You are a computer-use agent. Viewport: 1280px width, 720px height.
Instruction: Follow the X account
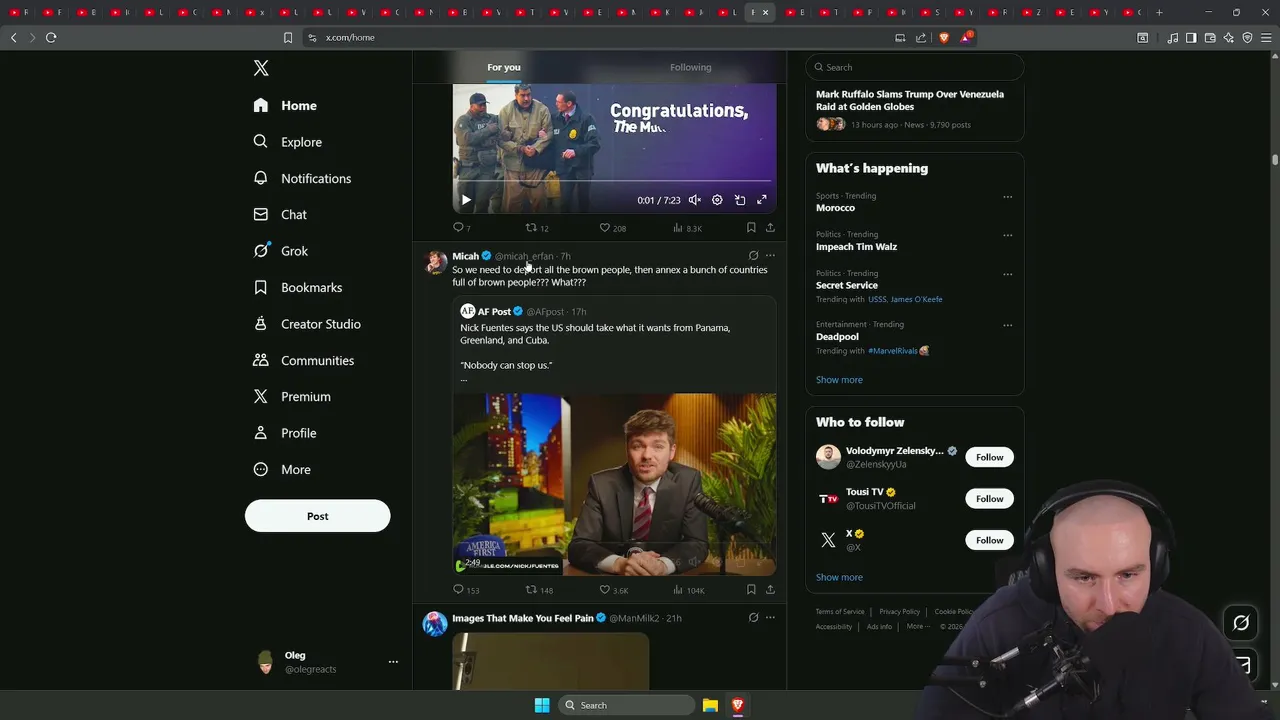989,540
